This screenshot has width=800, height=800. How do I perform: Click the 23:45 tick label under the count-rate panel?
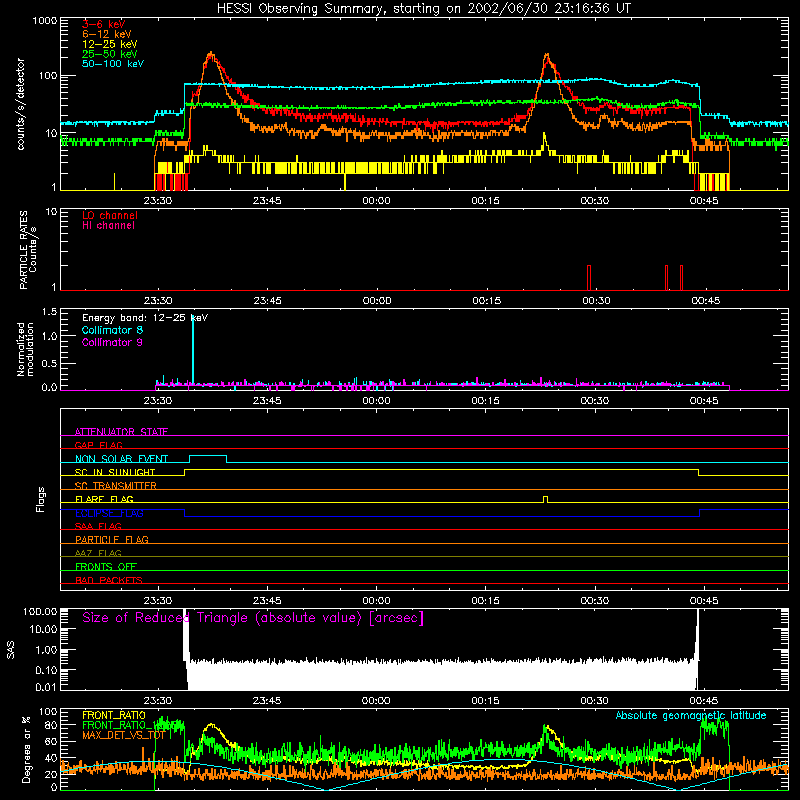[267, 201]
